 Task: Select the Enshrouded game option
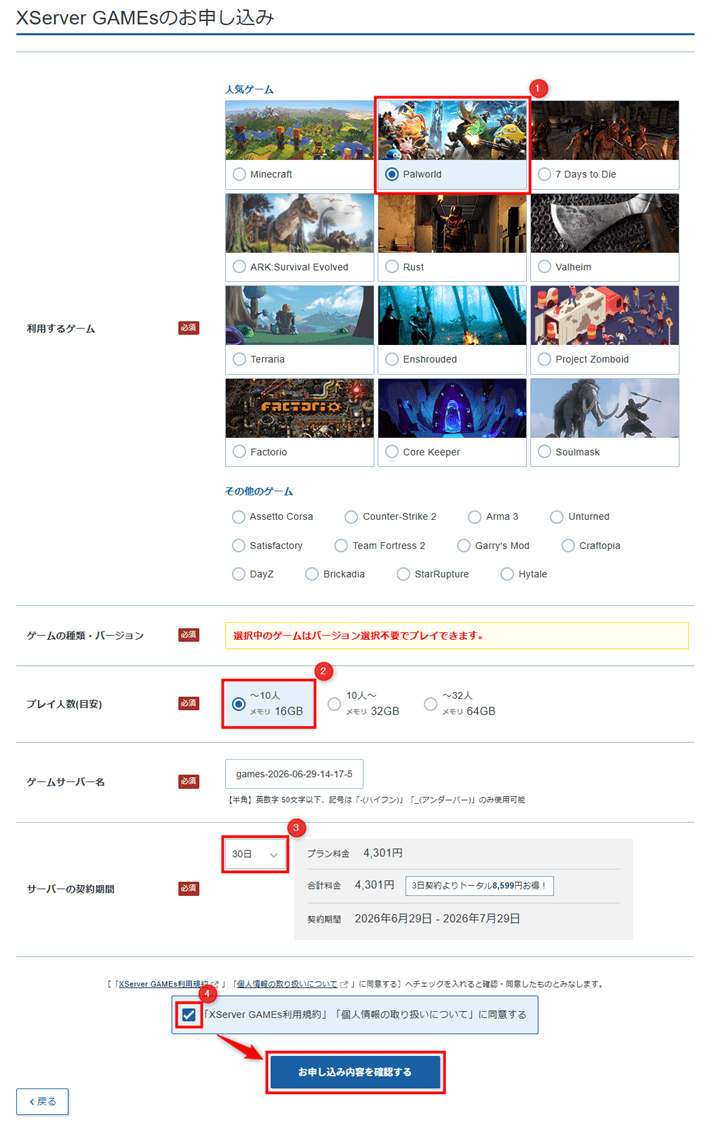pos(392,359)
